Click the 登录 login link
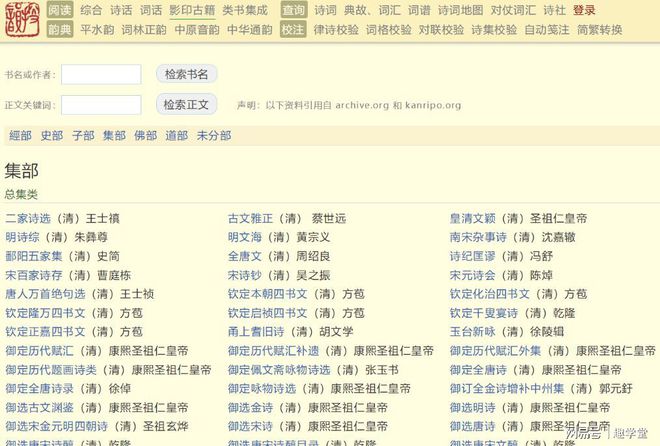 pos(584,10)
